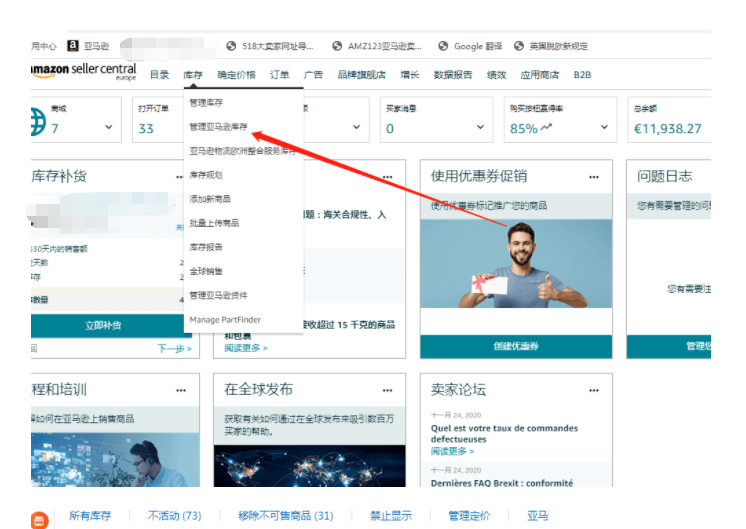Click the 课程和培训 training image
746x529 pixels.
[115, 460]
